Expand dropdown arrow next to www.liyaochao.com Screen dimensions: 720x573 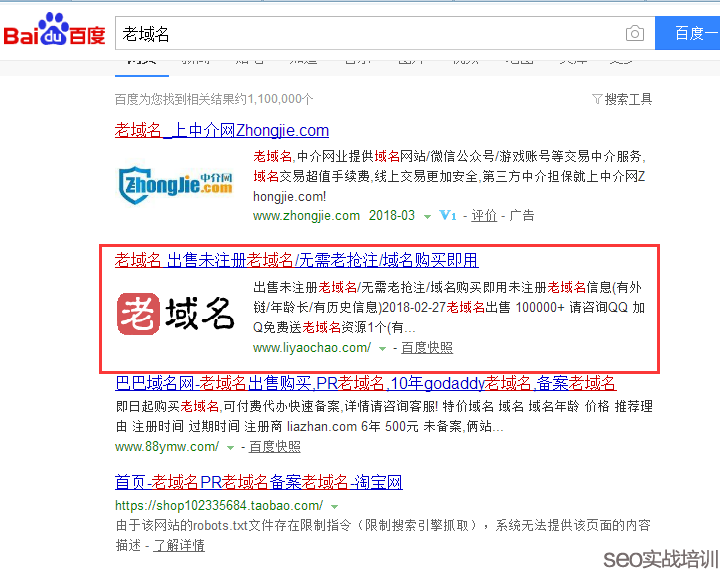click(x=382, y=348)
